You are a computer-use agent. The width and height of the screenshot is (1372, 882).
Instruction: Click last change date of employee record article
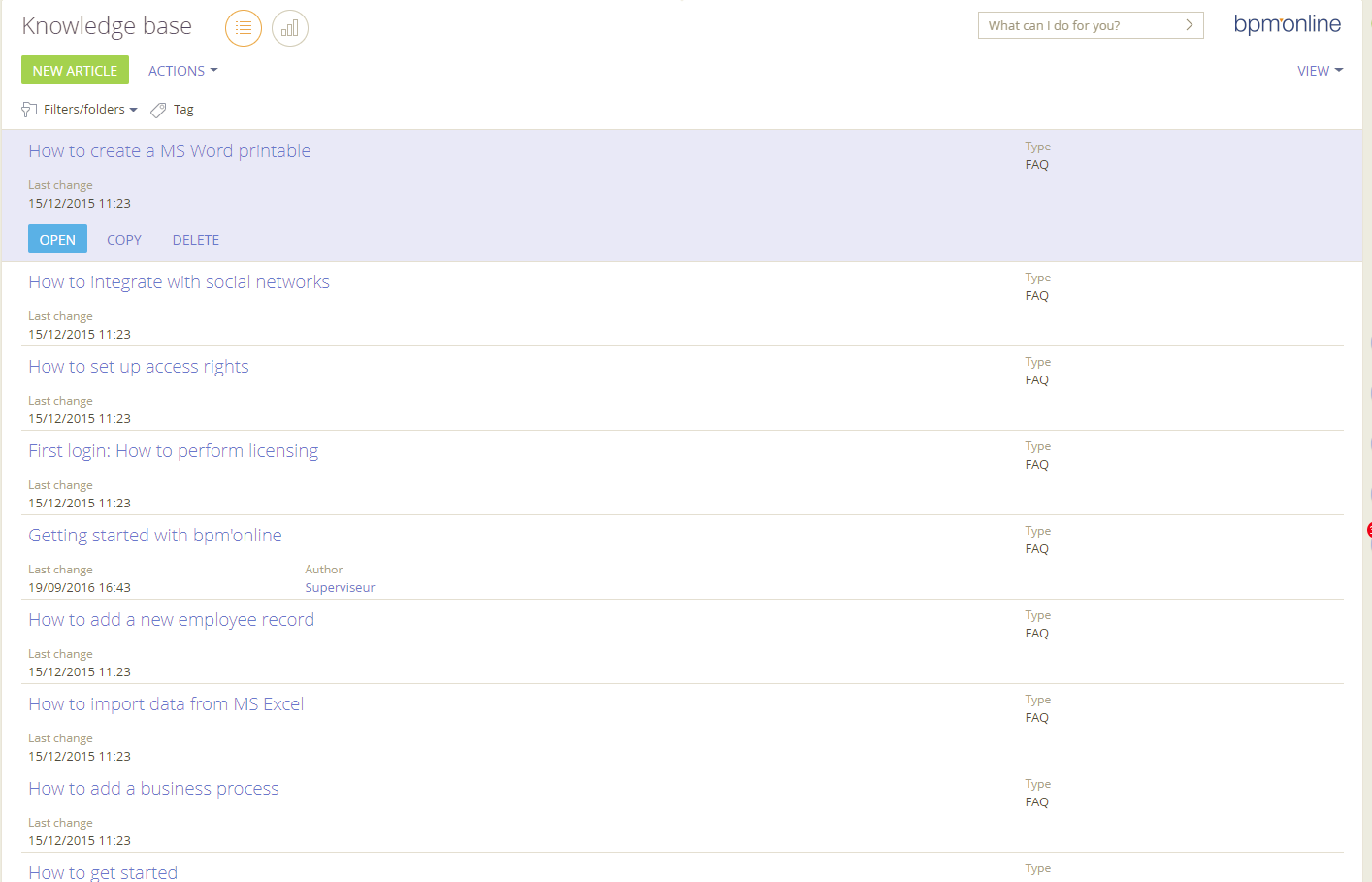click(x=80, y=672)
